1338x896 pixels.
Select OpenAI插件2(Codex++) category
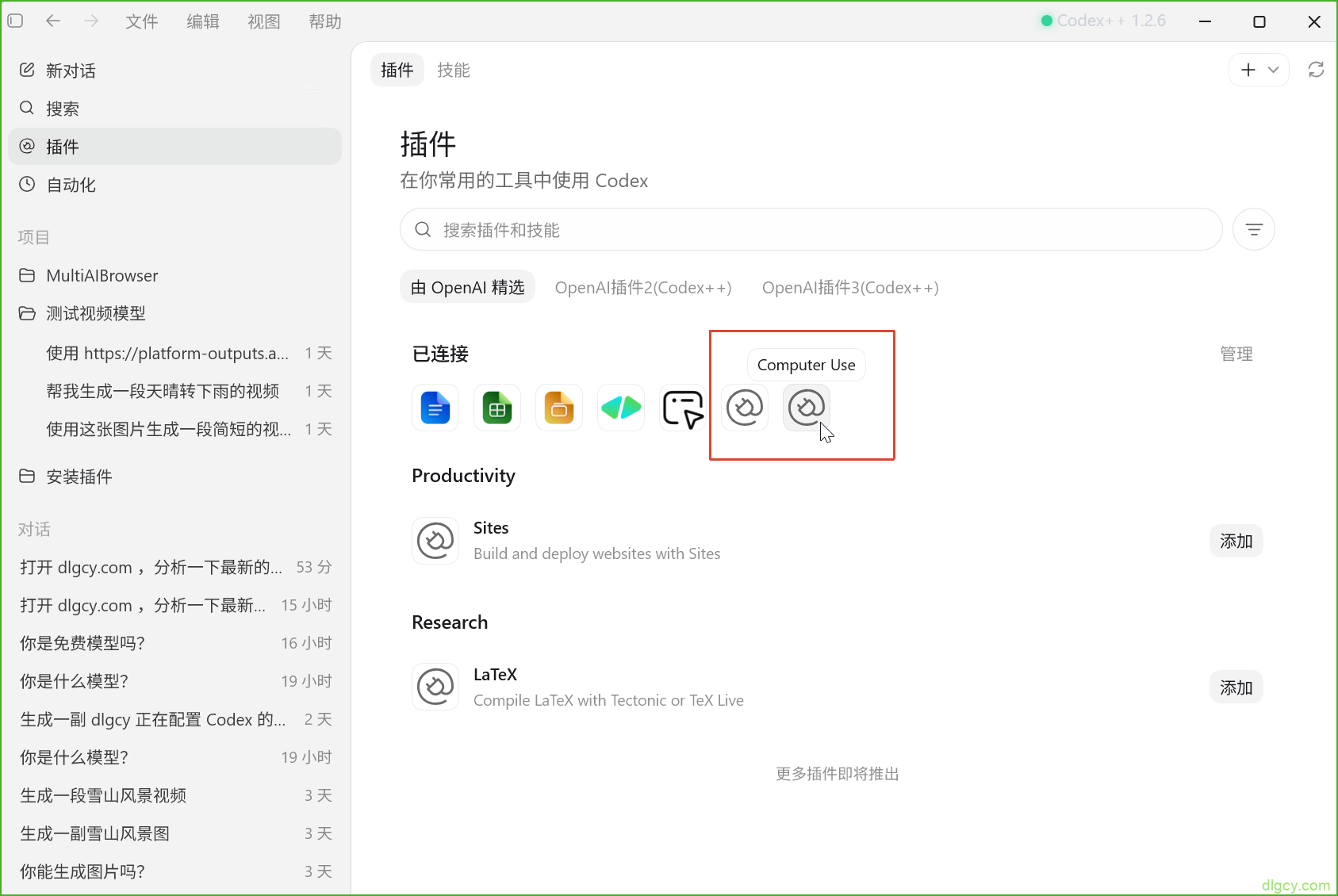pyautogui.click(x=643, y=287)
